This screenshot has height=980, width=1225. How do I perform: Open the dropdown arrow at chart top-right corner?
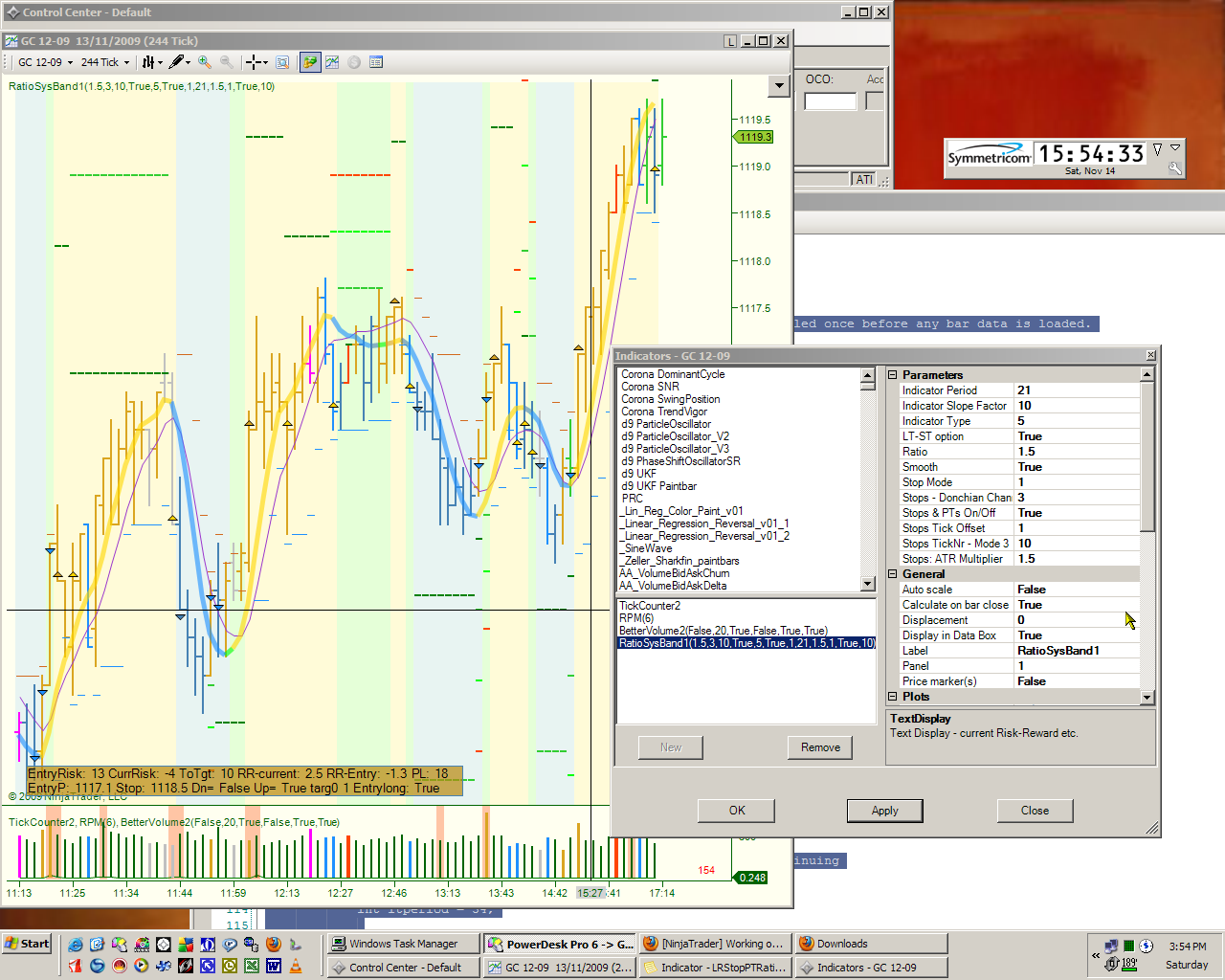[x=779, y=85]
